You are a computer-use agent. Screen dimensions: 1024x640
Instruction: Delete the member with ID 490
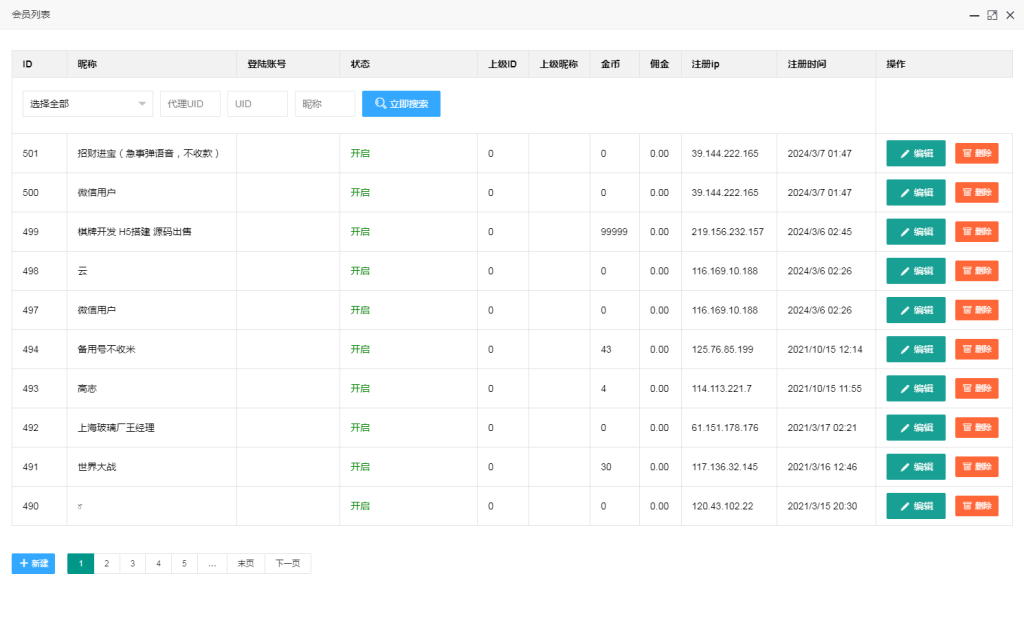(976, 505)
